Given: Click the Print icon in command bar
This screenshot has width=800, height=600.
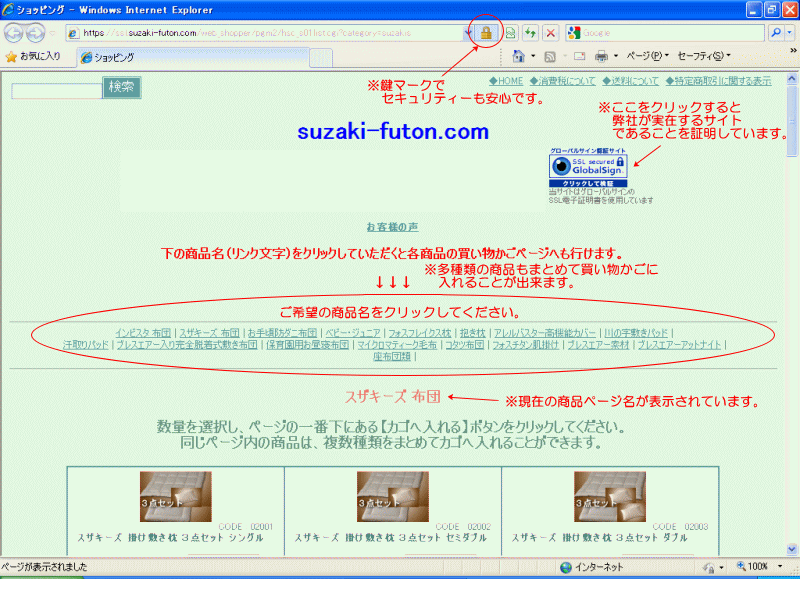Looking at the screenshot, I should tap(601, 56).
